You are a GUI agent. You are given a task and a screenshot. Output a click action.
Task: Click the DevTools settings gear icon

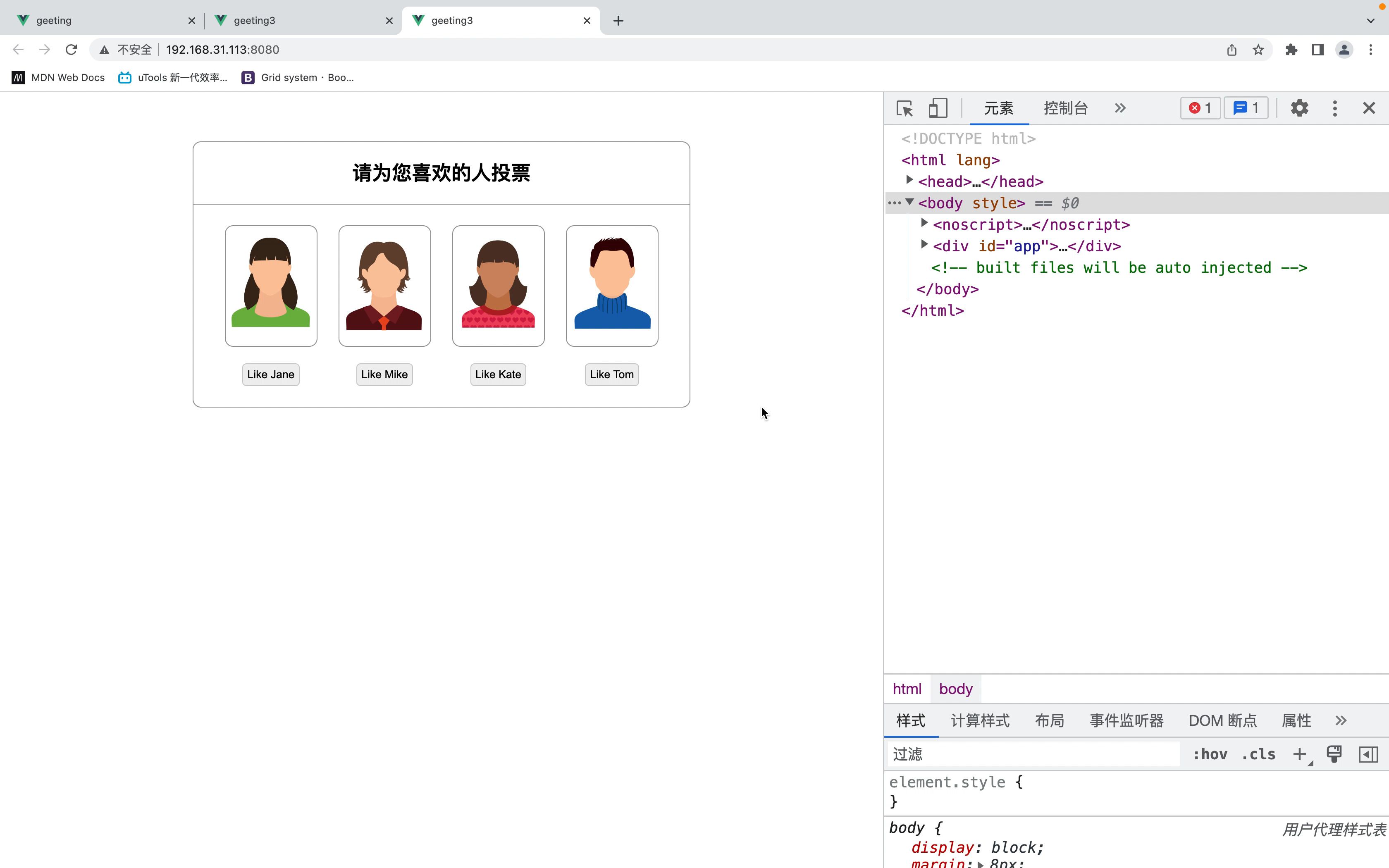[x=1300, y=108]
